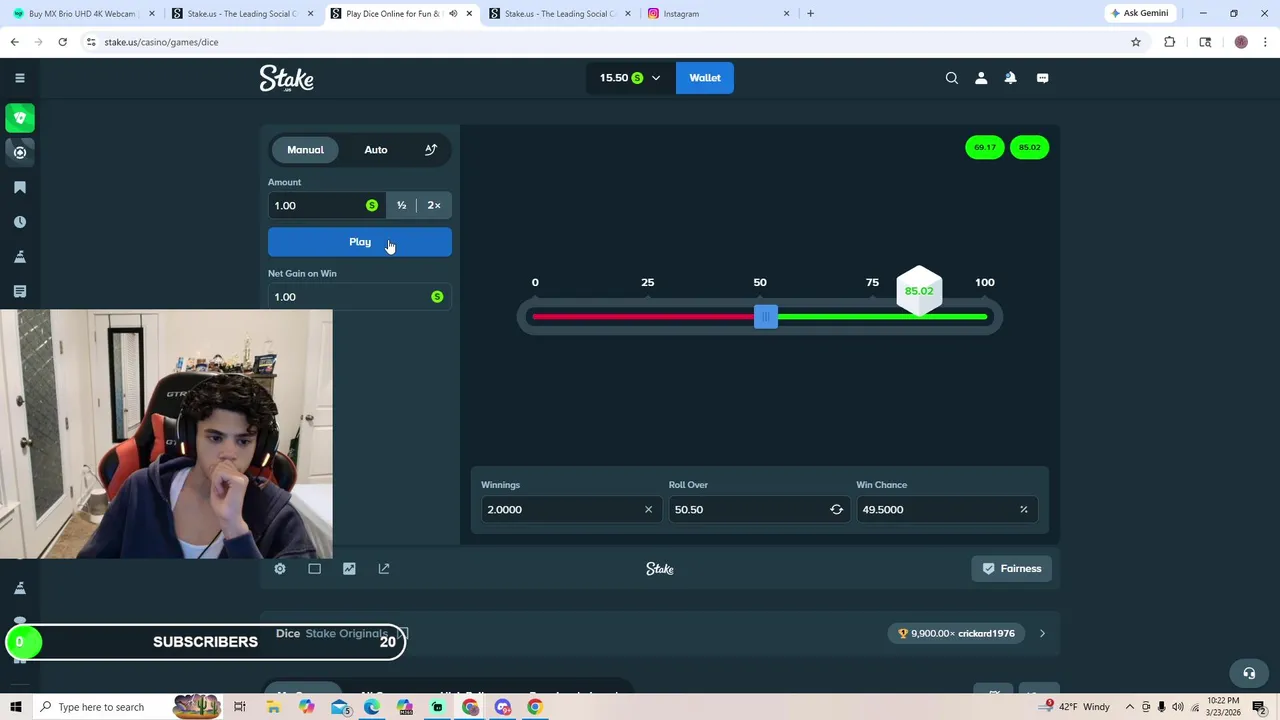Screen dimensions: 1280x720
Task: Switch to Buy MX Brio webcam tab
Action: click(x=82, y=14)
